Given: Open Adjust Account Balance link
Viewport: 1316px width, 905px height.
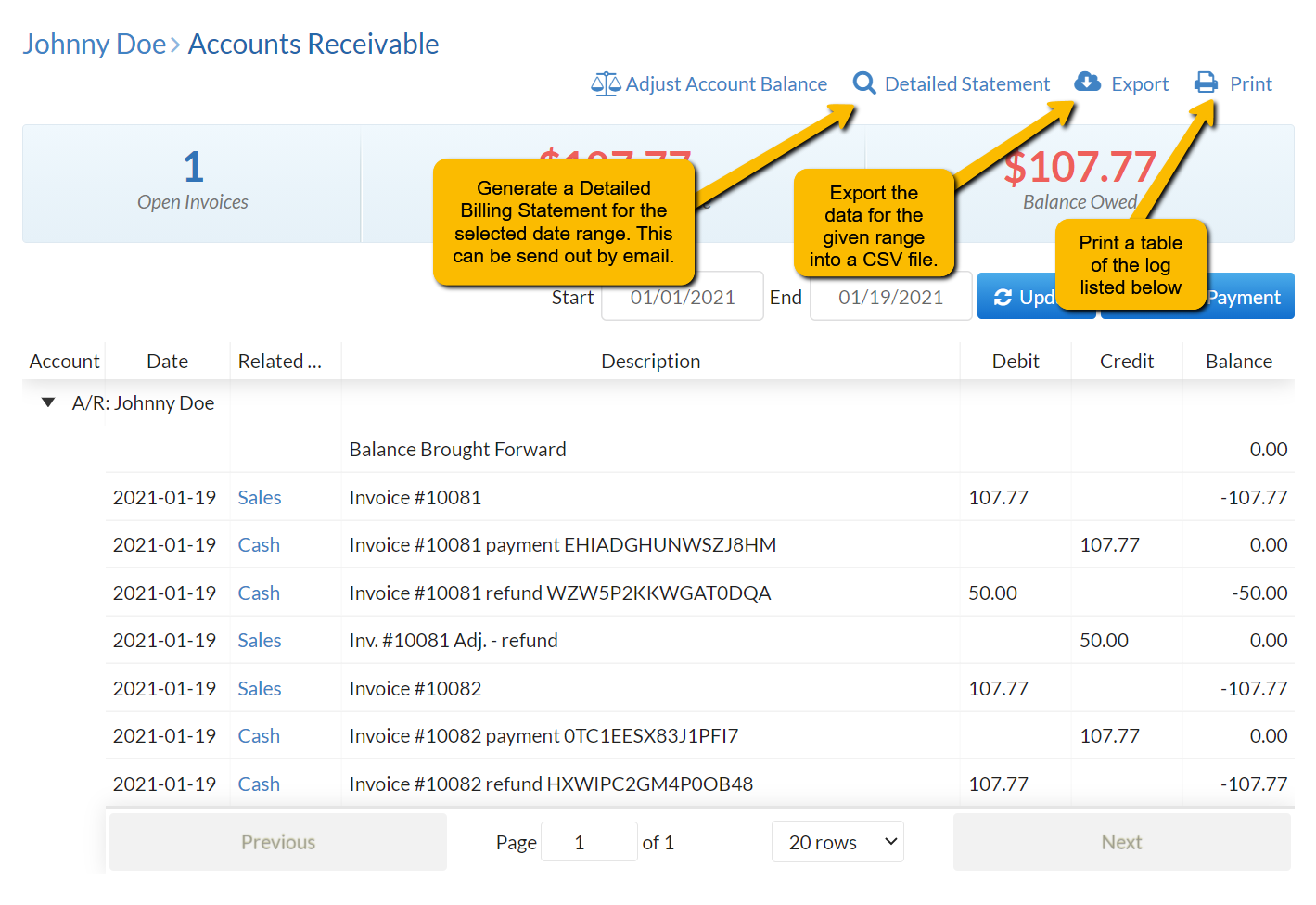Looking at the screenshot, I should pos(726,84).
